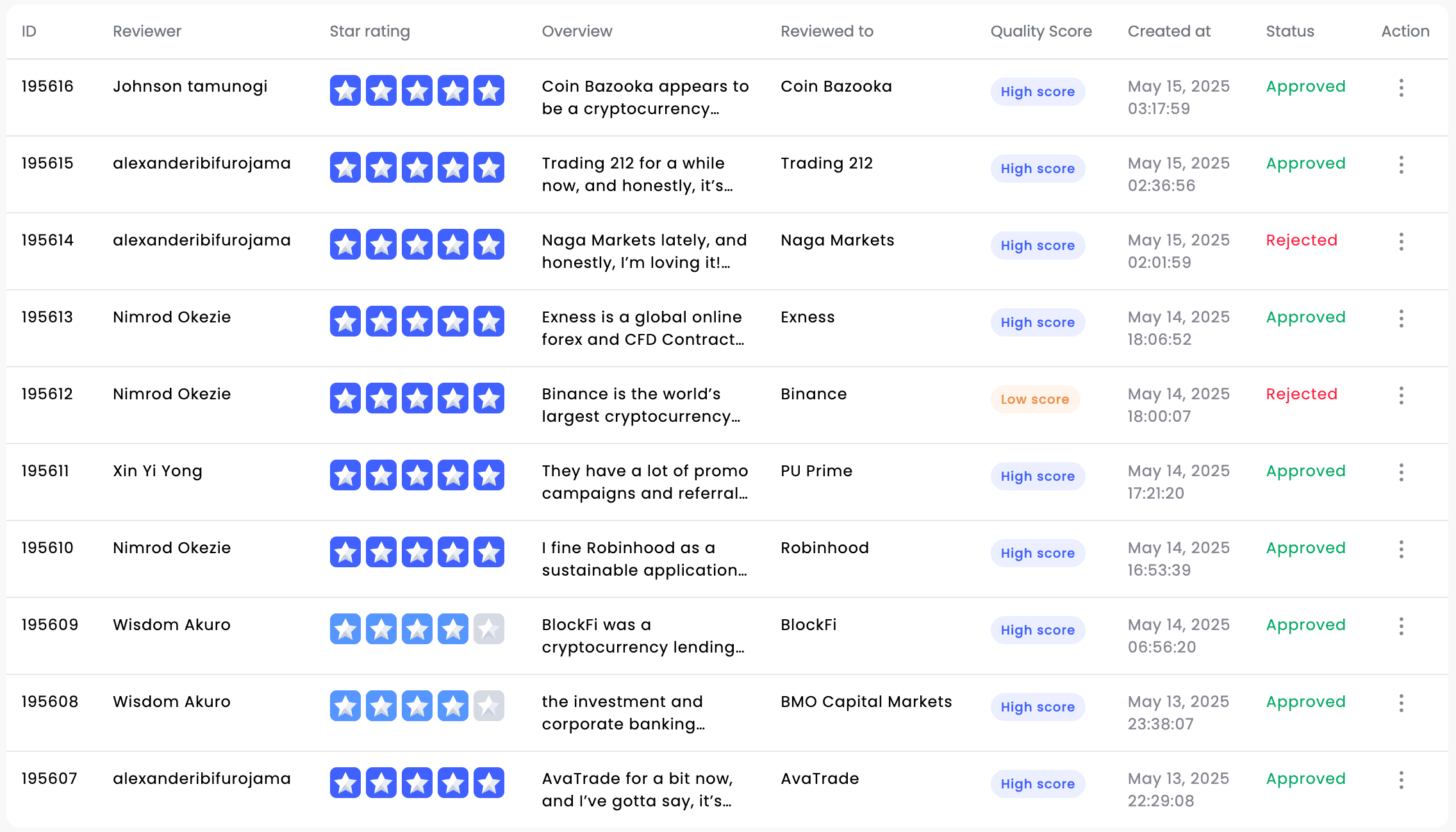Click fourth star in BMO Capital Markets row
The image size is (1456, 832).
453,706
